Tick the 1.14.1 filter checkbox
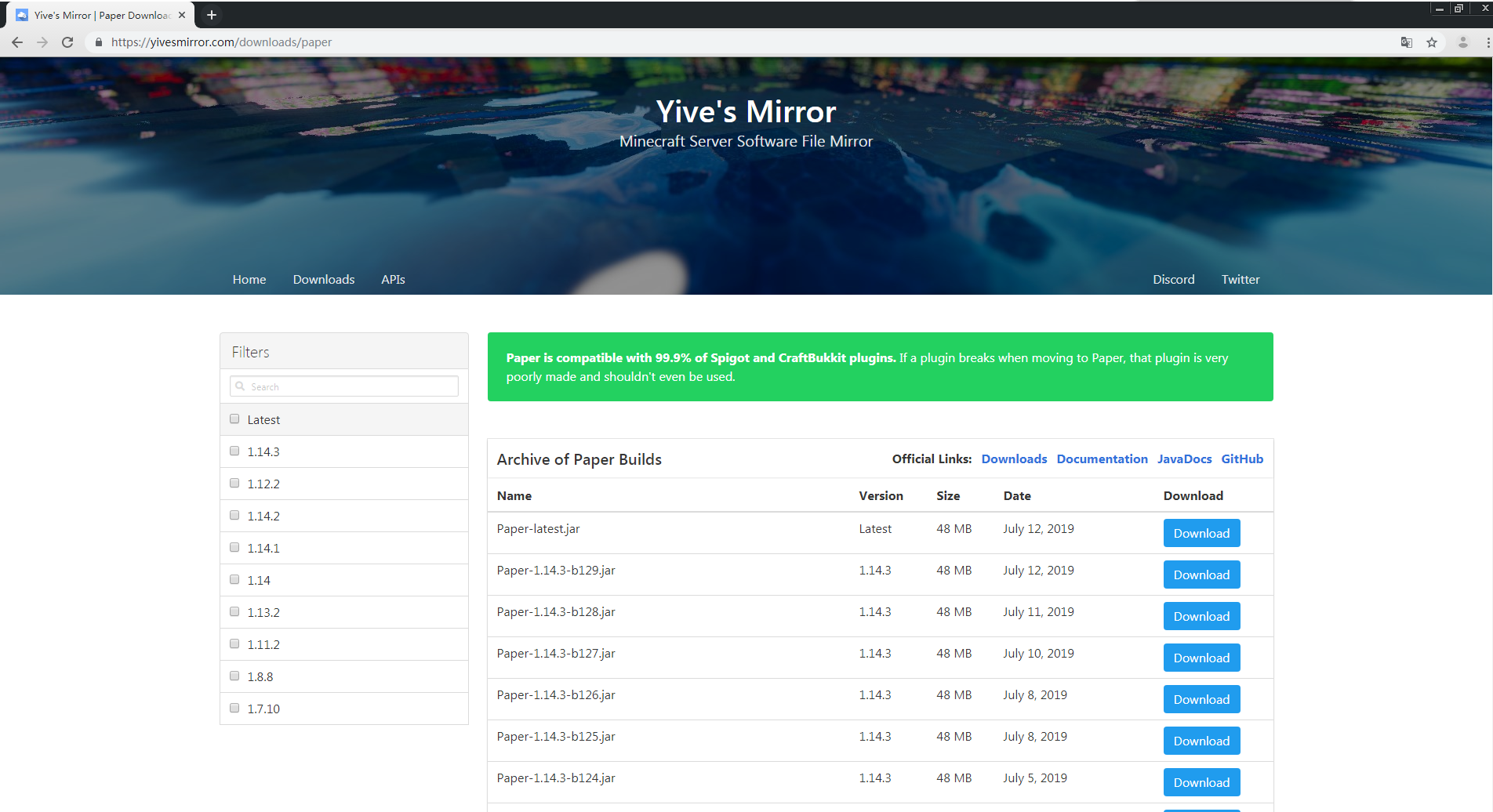The image size is (1493, 812). 234,548
